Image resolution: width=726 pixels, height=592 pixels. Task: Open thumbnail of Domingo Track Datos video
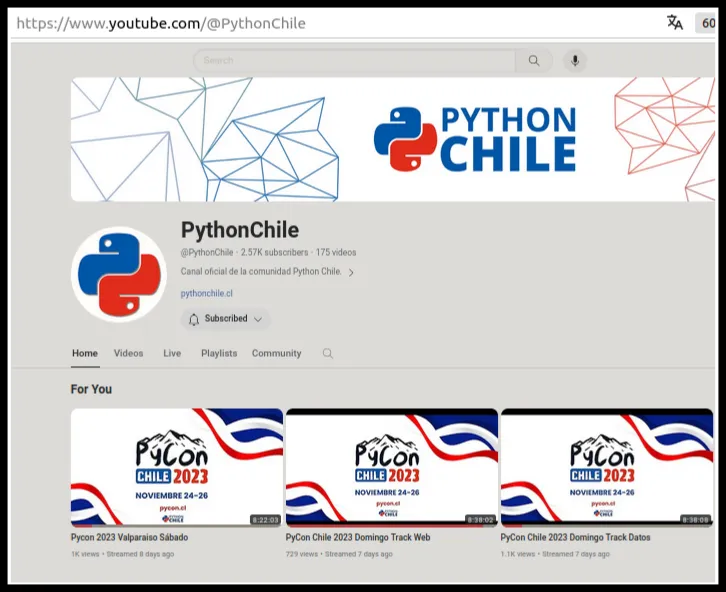[x=607, y=467]
